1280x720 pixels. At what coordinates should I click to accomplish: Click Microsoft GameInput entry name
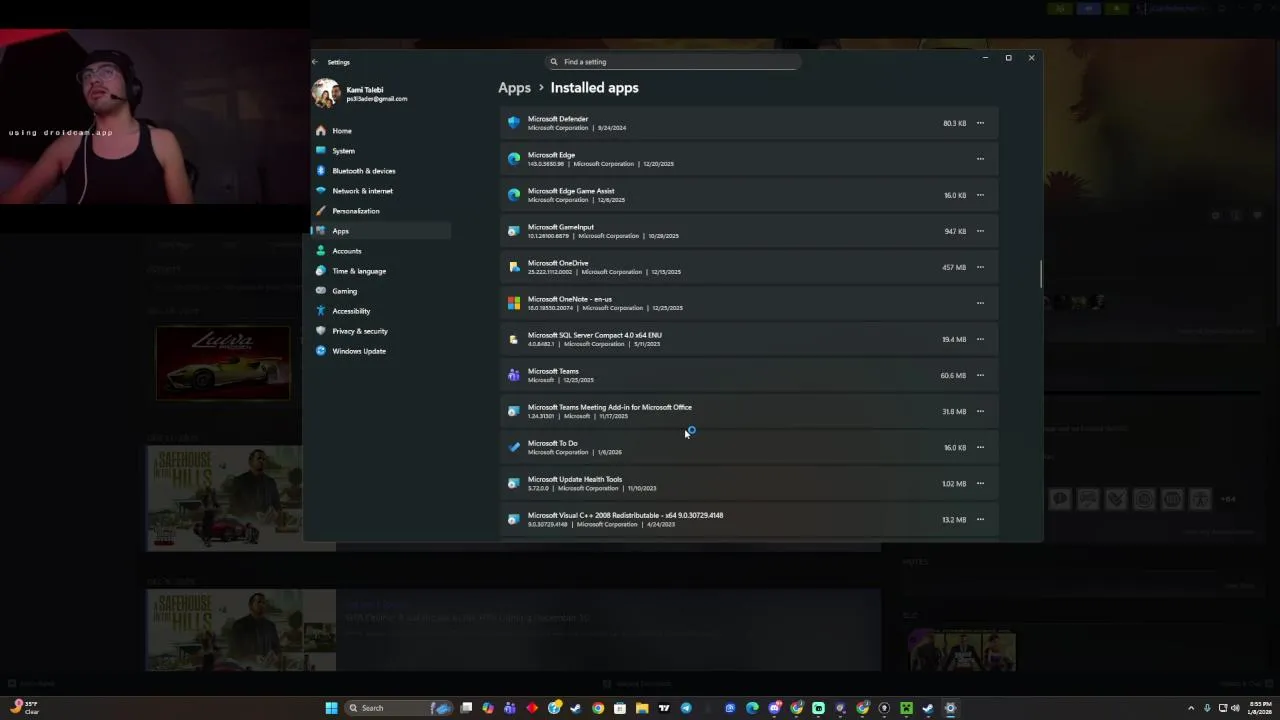561,227
